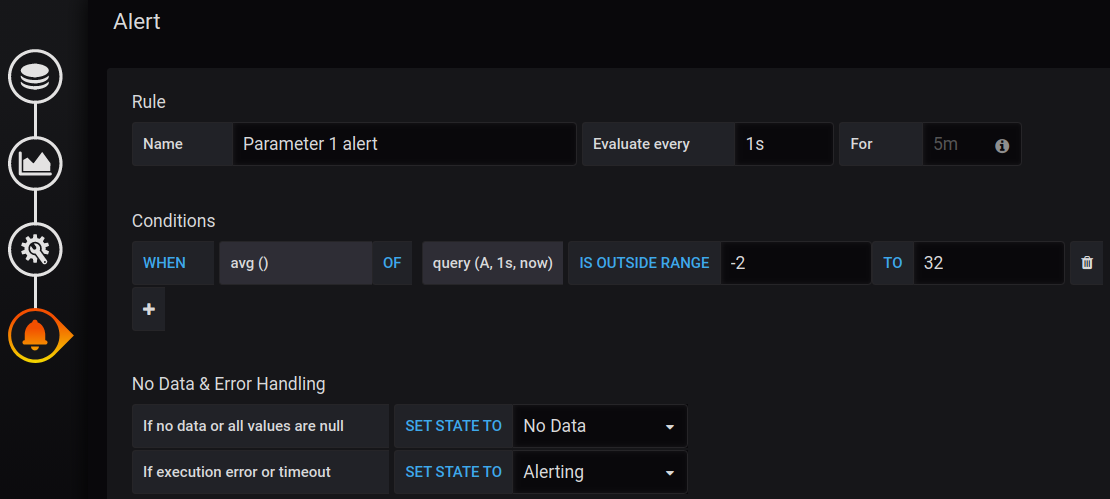Change the avg () reducer function
1110x499 pixels.
pos(296,263)
